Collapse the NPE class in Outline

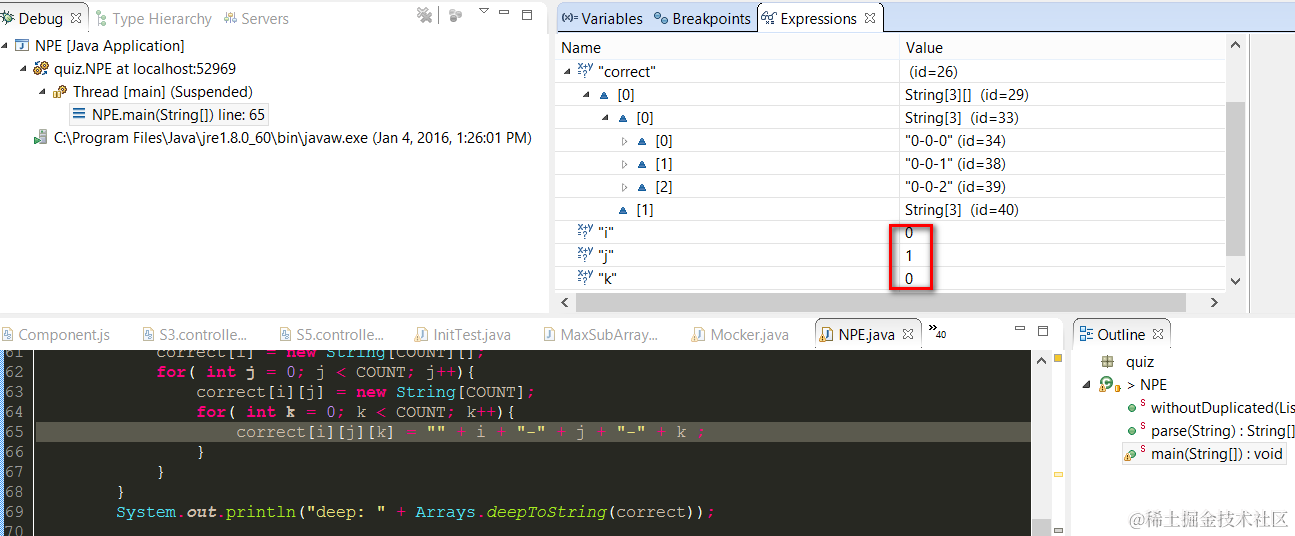click(1087, 385)
